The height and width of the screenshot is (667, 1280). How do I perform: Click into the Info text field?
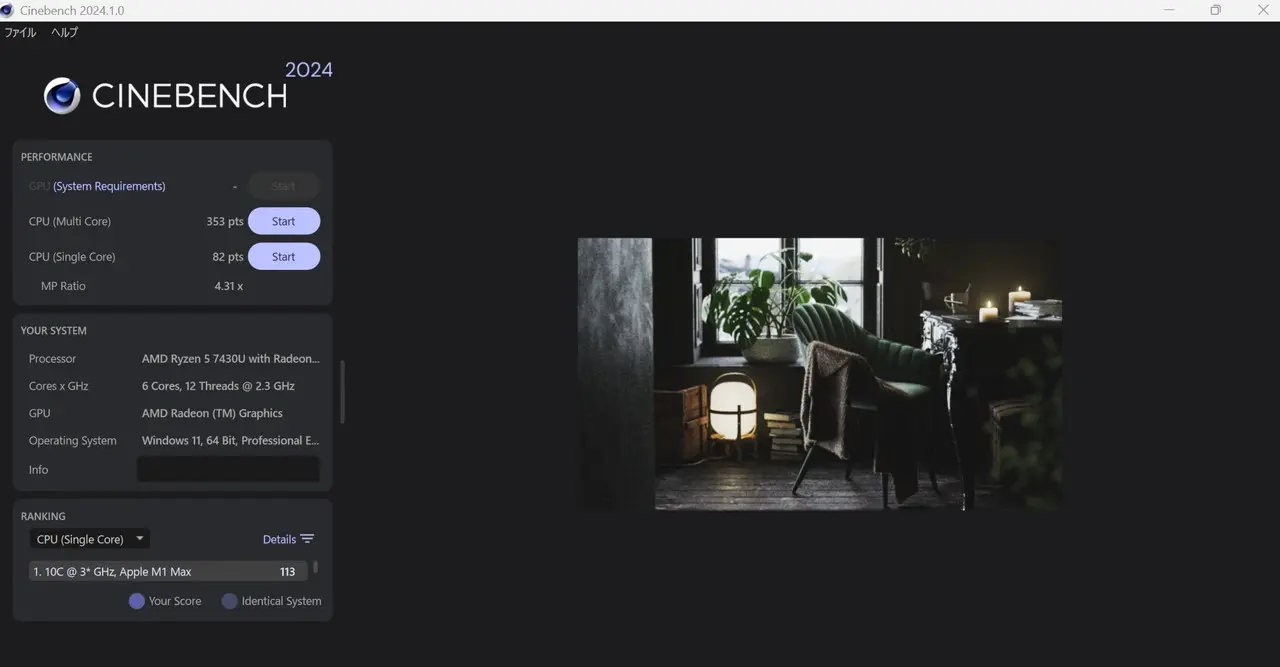[x=228, y=469]
